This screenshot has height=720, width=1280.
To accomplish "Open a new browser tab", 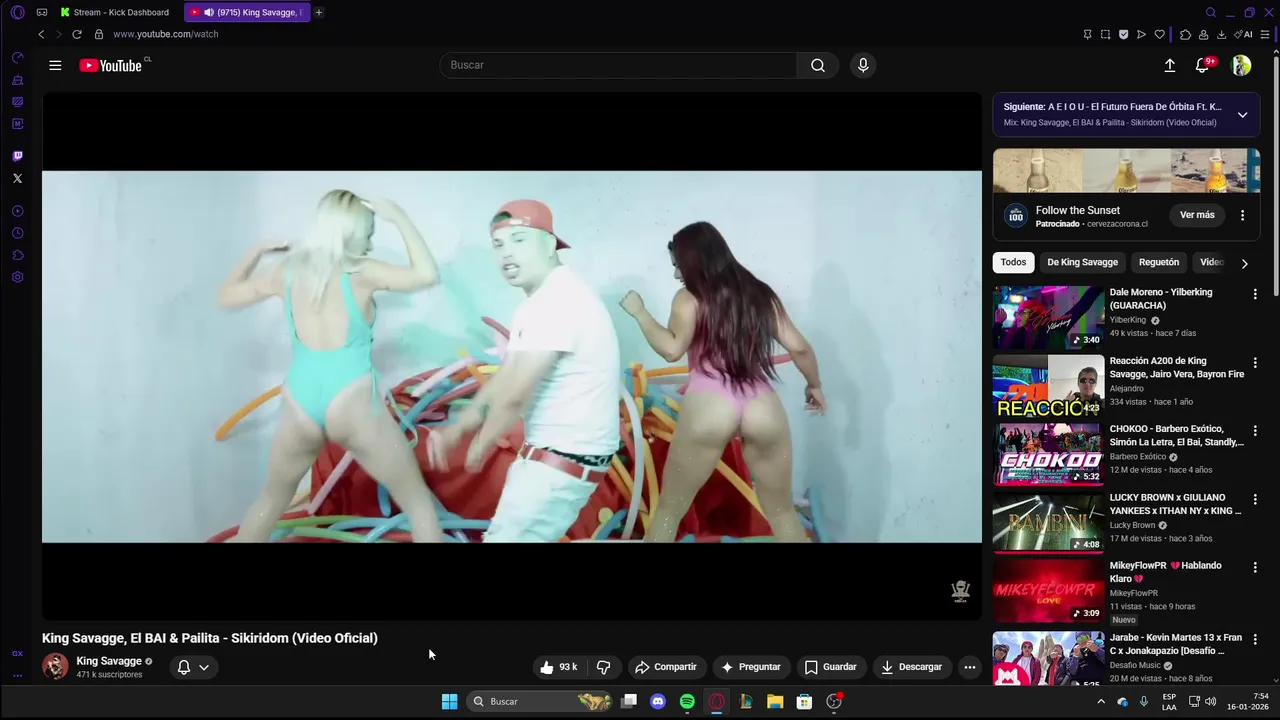I will 319,12.
